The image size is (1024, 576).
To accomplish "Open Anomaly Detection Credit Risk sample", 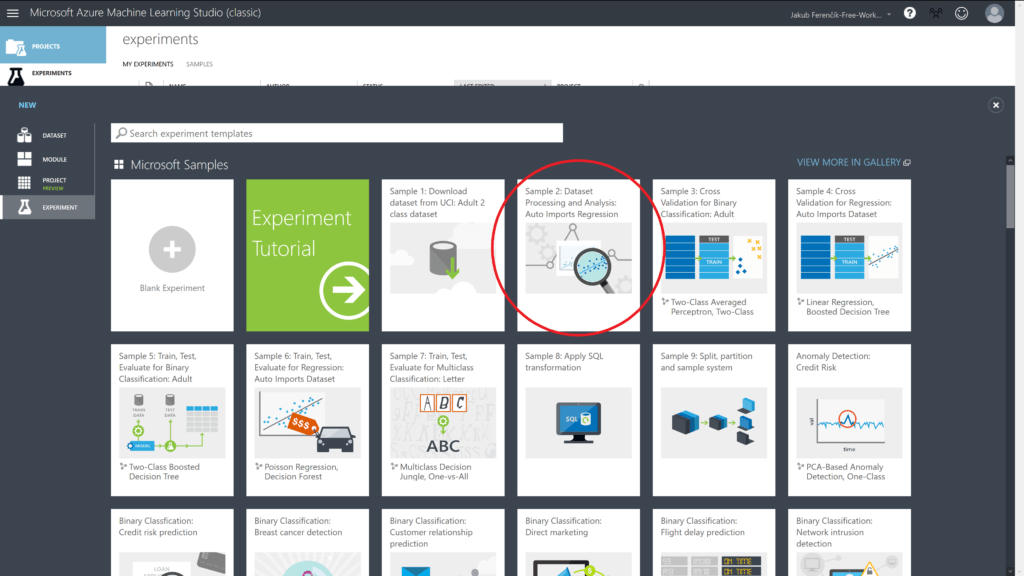I will [x=849, y=420].
